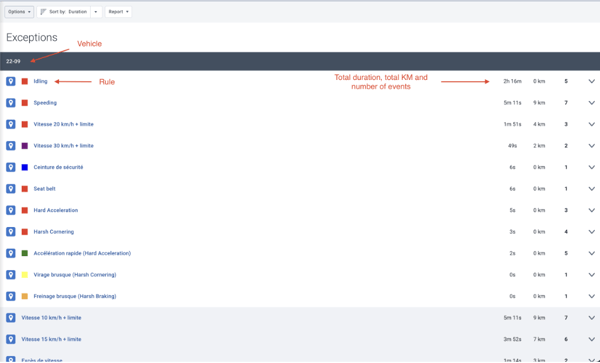
Task: Click the 1m 51s duration value
Action: point(512,124)
